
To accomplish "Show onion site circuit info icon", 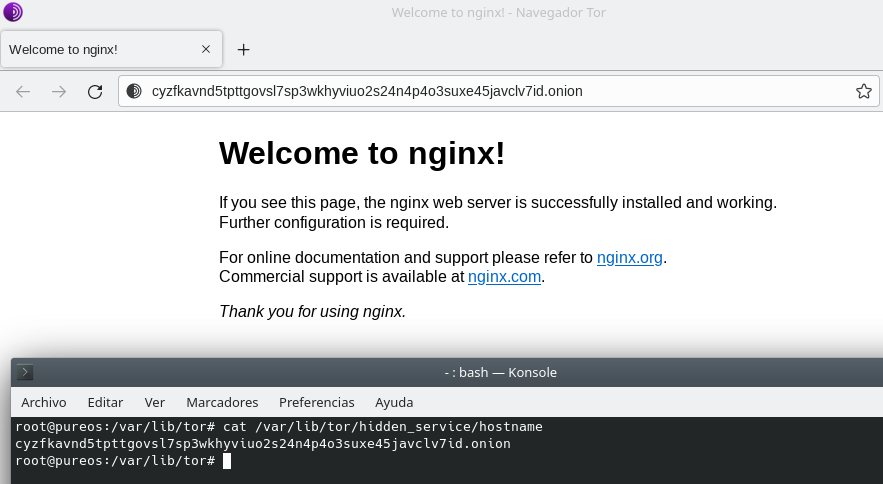I will tap(134, 92).
